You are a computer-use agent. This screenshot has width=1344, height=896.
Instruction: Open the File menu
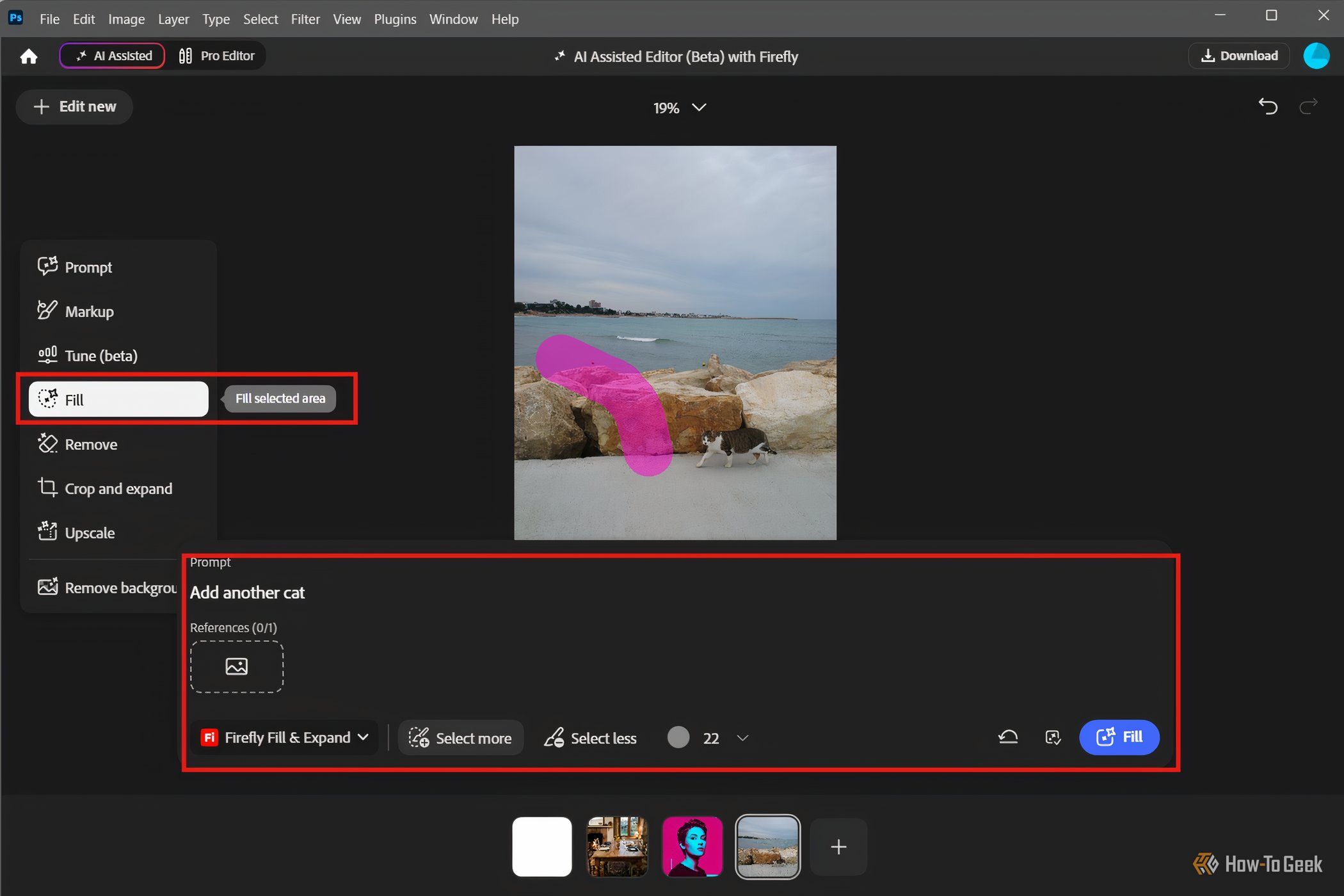click(x=49, y=19)
